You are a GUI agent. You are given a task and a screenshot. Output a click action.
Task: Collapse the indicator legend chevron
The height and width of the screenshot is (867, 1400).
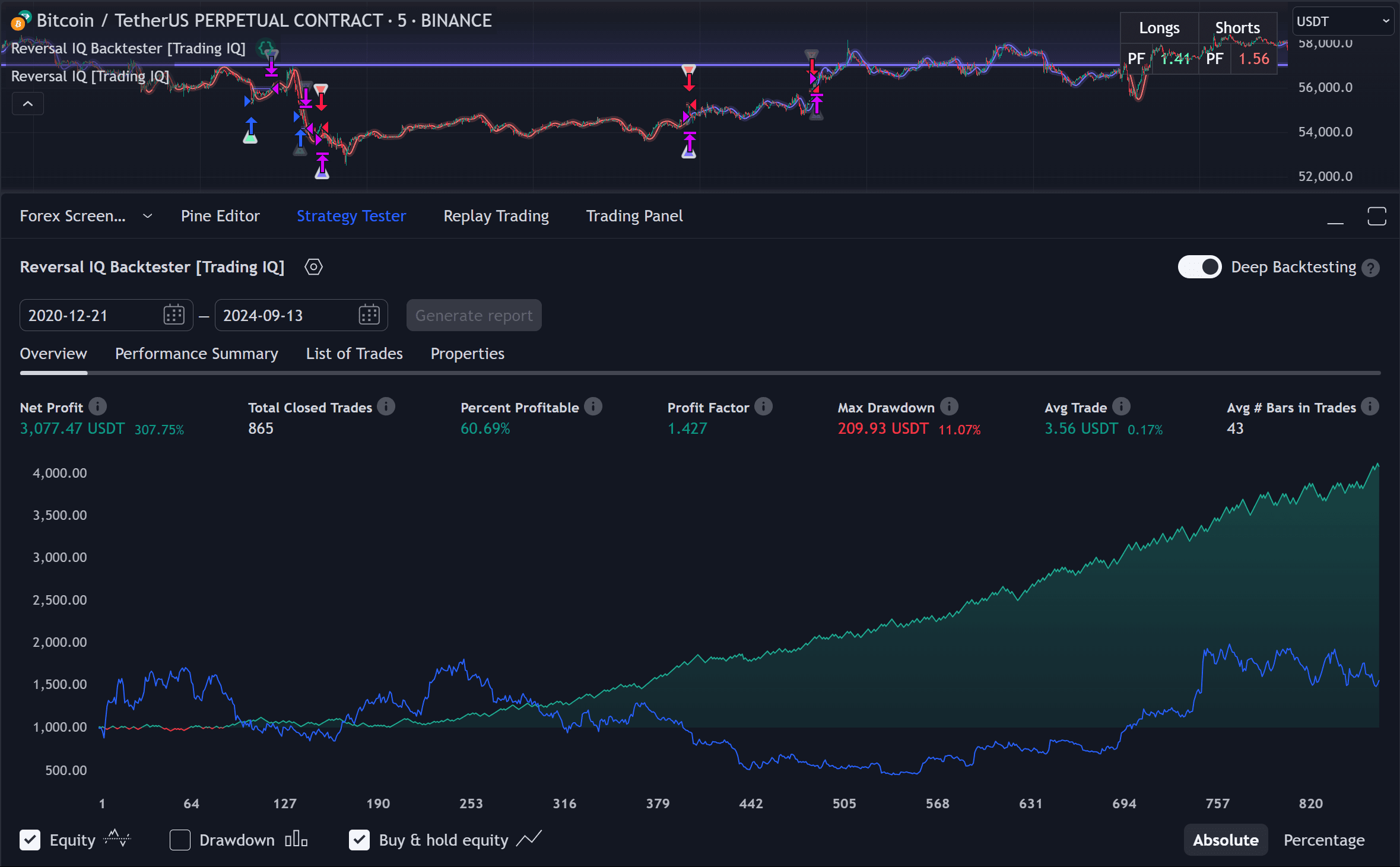[28, 104]
